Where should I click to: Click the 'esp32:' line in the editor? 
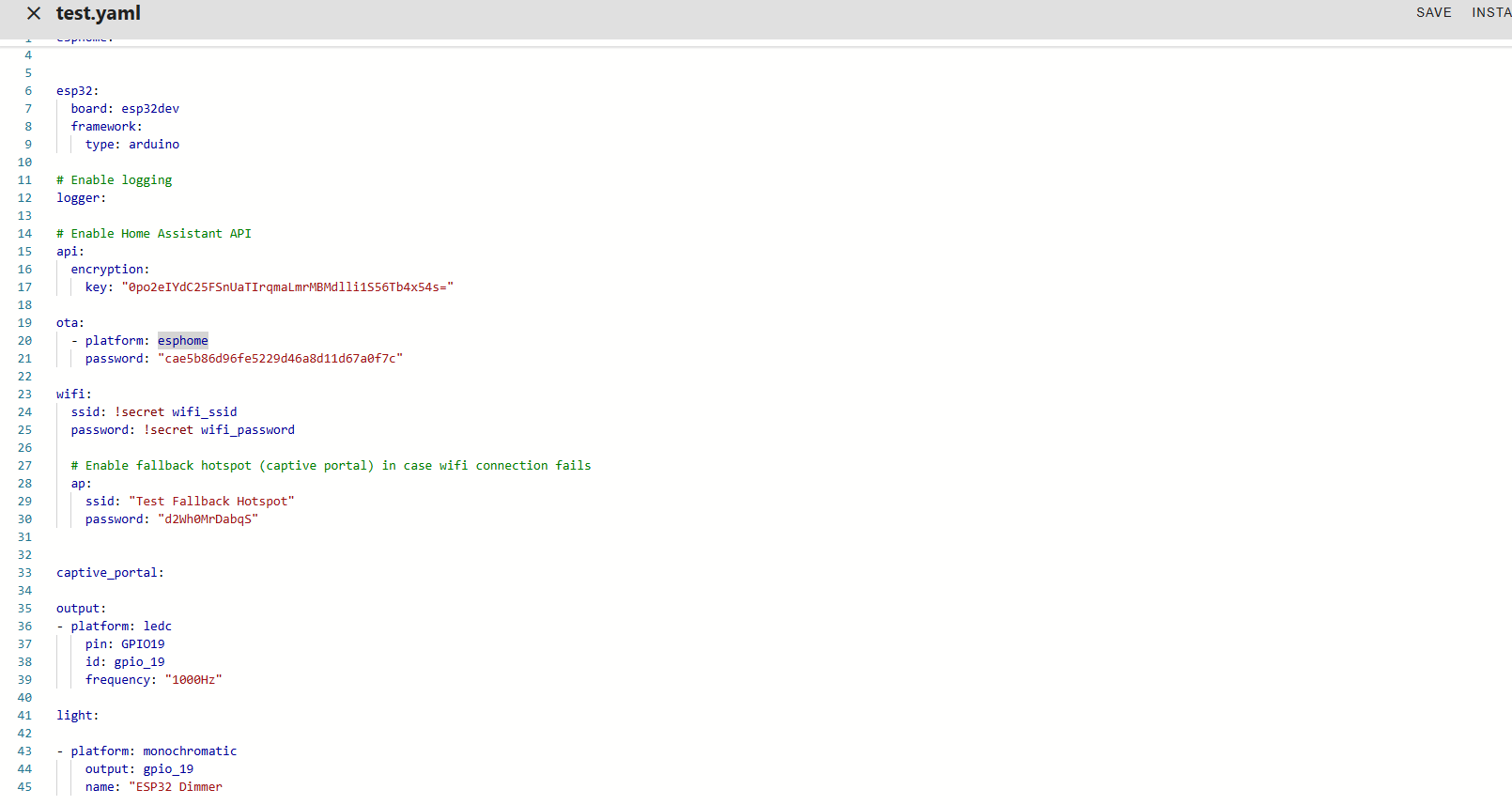(x=77, y=91)
